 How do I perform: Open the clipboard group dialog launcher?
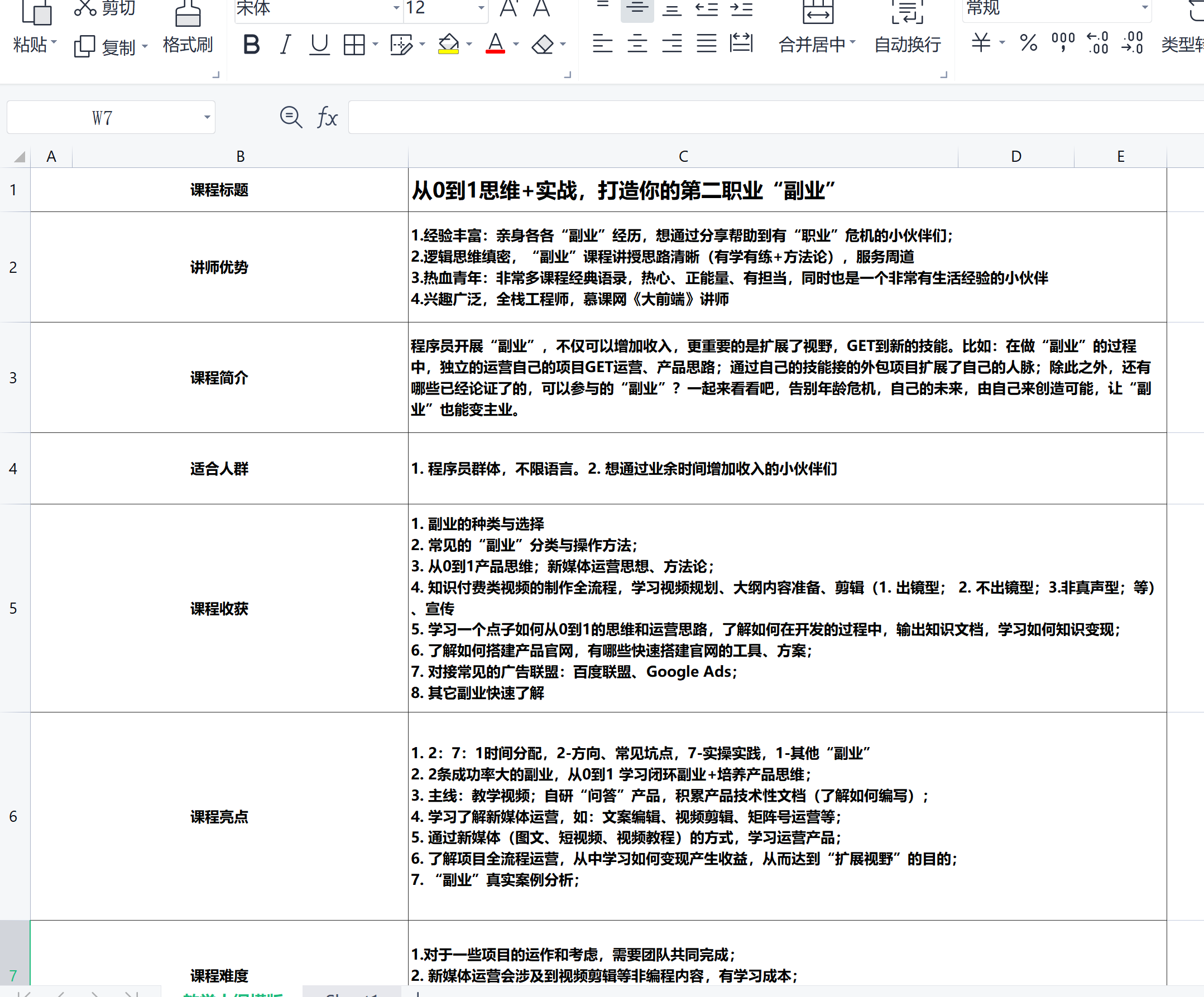pyautogui.click(x=216, y=75)
